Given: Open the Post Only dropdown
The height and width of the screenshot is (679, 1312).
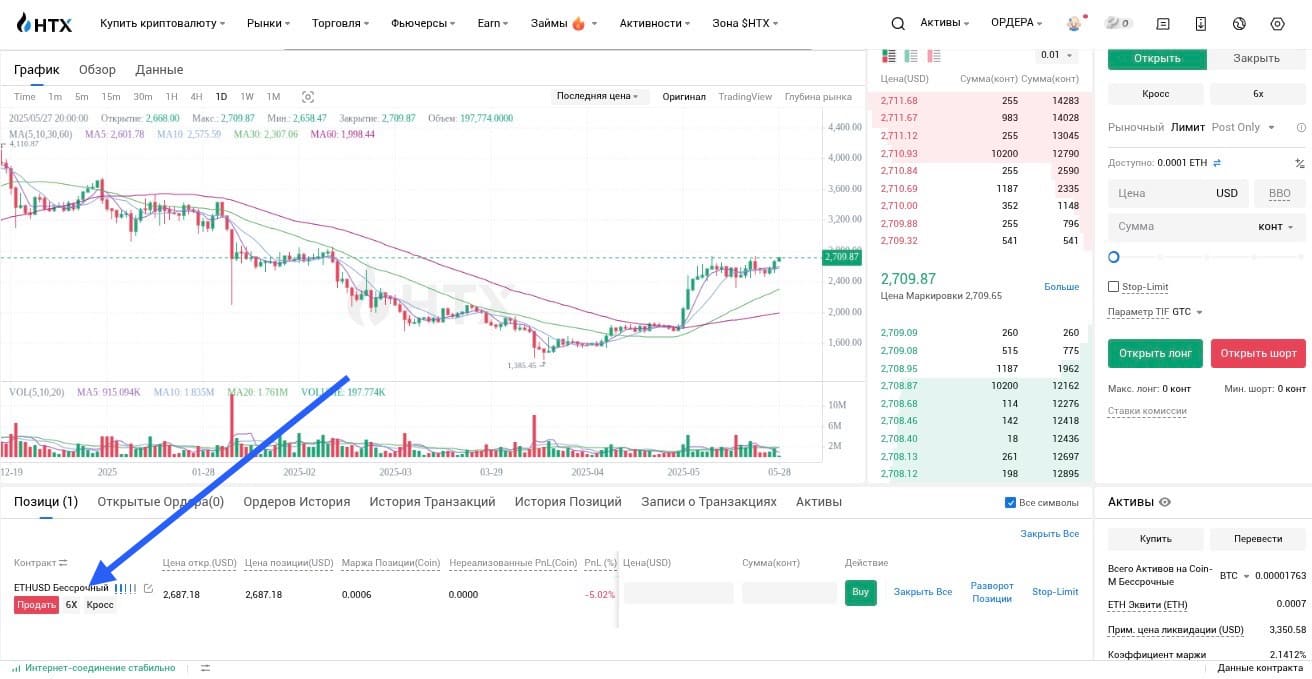Looking at the screenshot, I should (x=1243, y=127).
